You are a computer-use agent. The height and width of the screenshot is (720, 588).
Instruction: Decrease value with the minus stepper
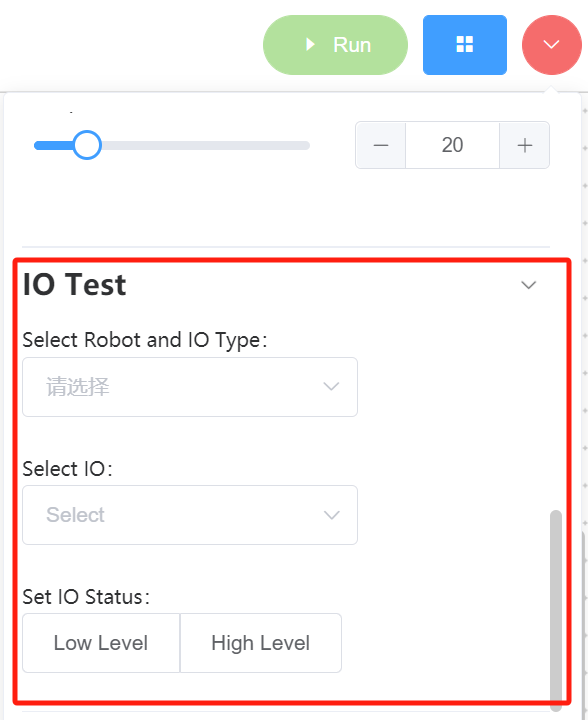pos(381,145)
